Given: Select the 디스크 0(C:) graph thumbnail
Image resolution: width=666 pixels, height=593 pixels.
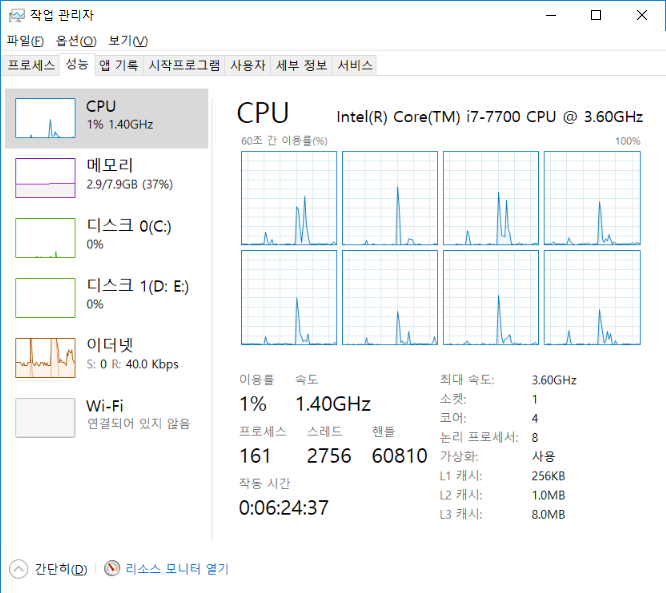Looking at the screenshot, I should 45,238.
